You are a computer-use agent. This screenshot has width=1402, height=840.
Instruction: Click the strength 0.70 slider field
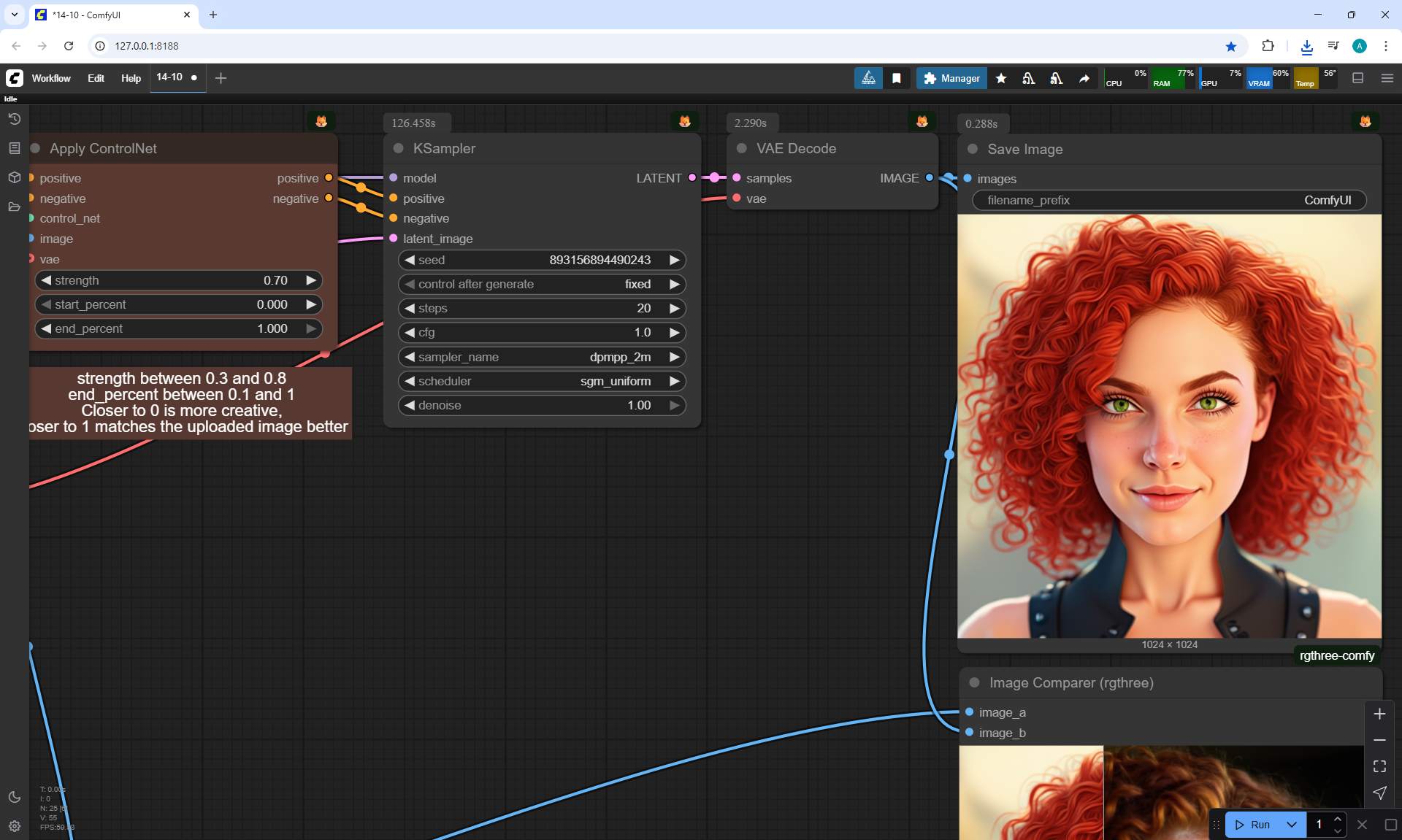pyautogui.click(x=178, y=280)
